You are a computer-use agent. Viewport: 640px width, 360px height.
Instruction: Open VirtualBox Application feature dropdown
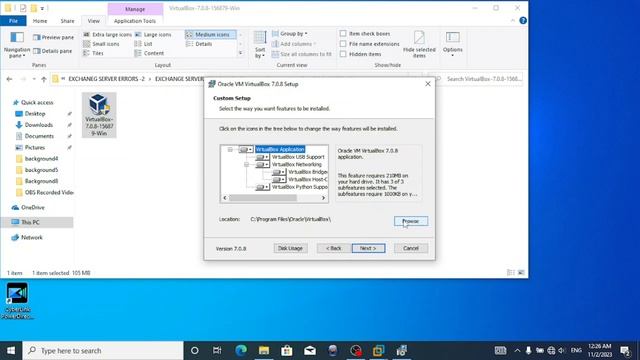coord(246,150)
